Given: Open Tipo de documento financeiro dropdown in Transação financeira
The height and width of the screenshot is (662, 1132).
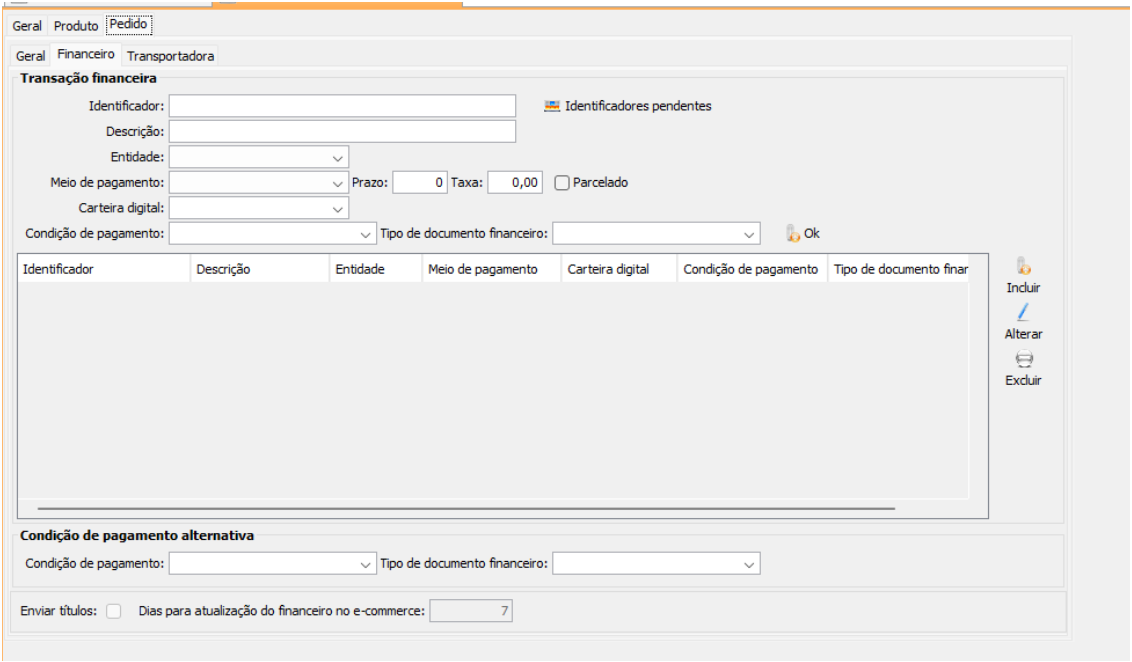Looking at the screenshot, I should [x=749, y=234].
